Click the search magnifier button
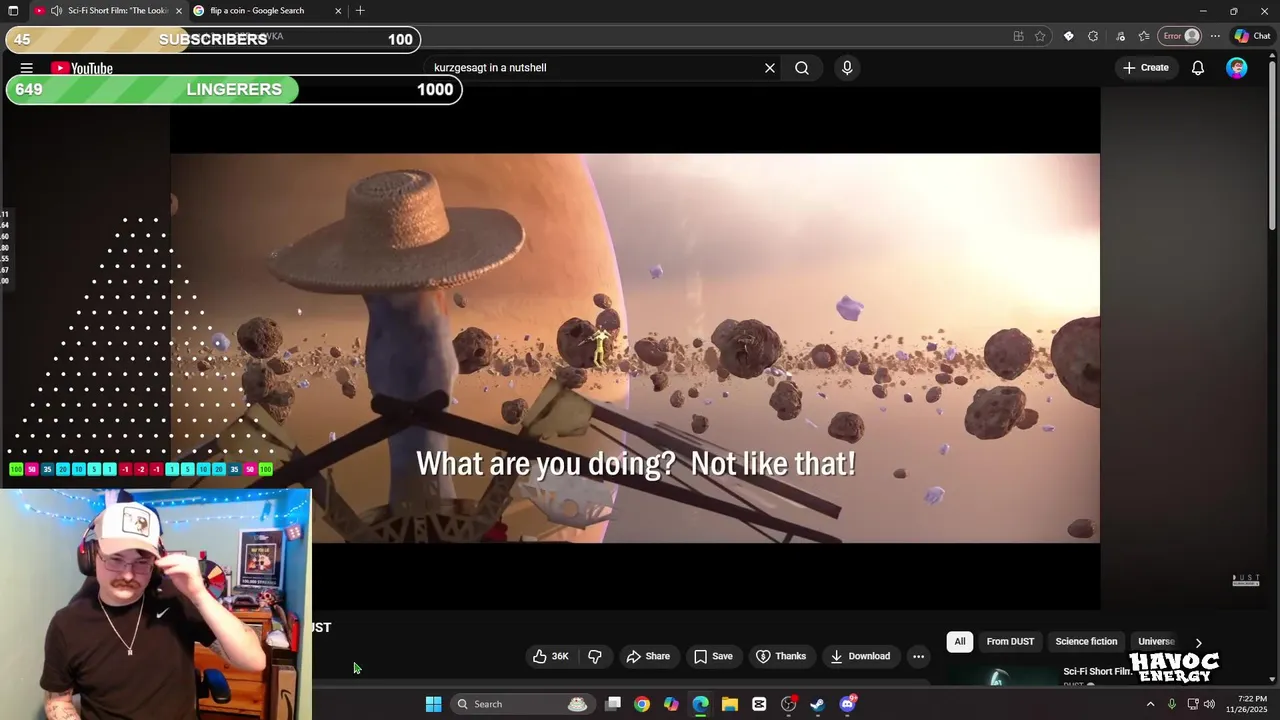The image size is (1280, 720). (x=802, y=68)
